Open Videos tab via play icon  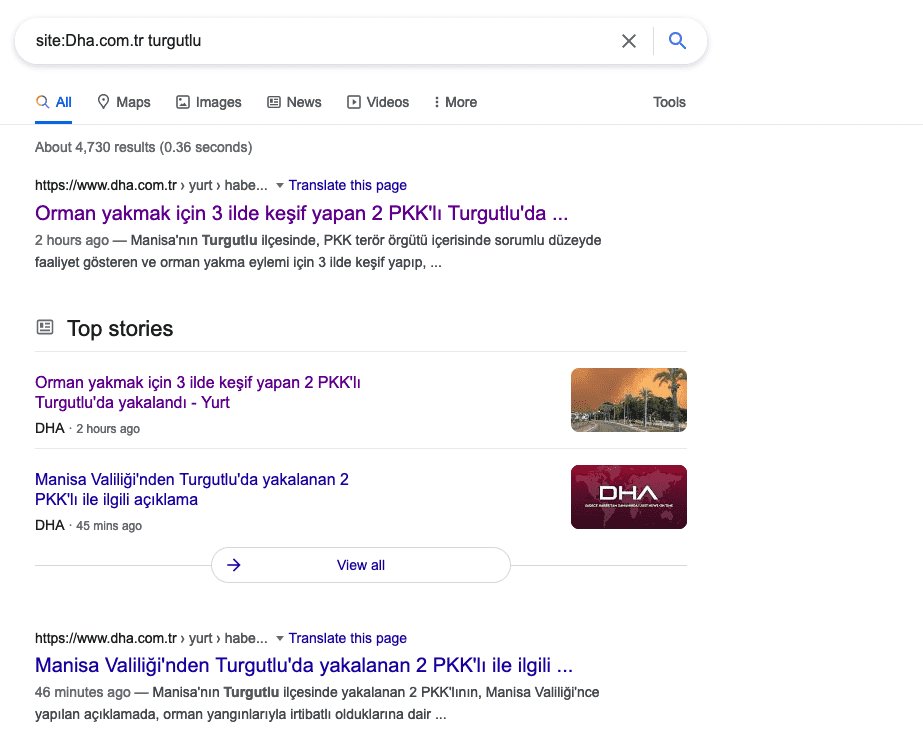pyautogui.click(x=354, y=102)
